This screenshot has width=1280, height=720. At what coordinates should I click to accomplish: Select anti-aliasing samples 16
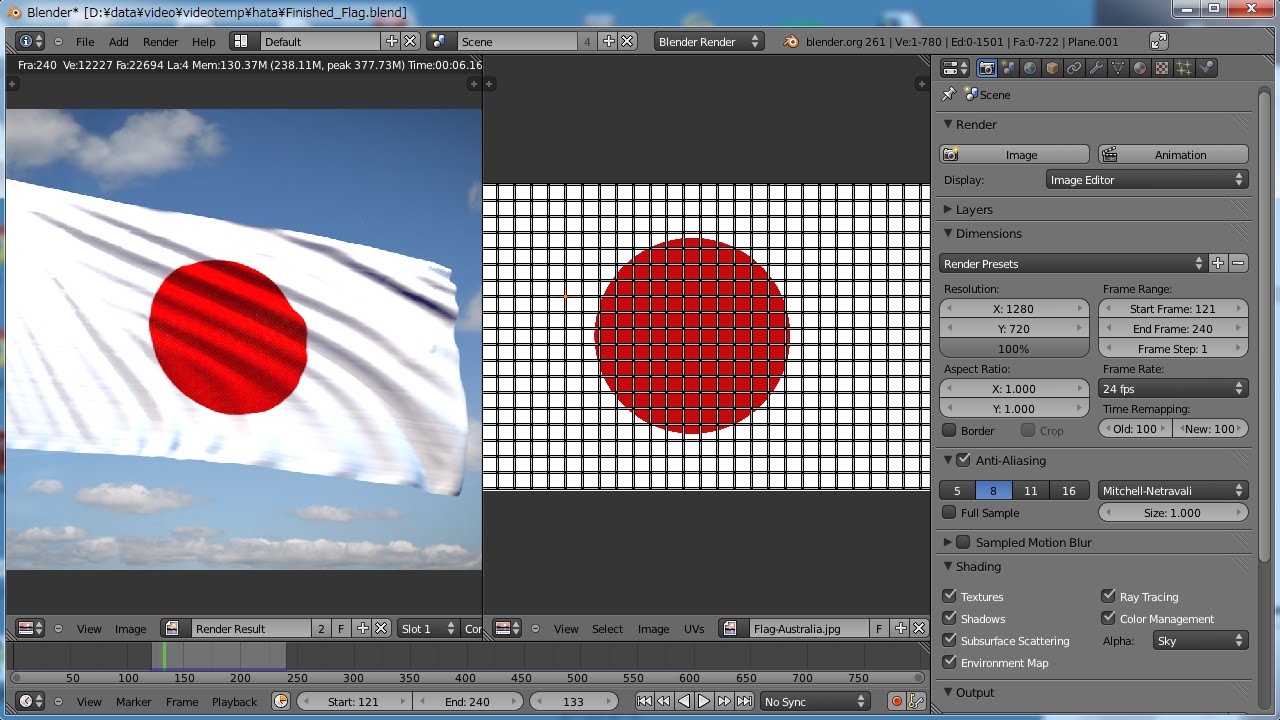(x=1069, y=490)
